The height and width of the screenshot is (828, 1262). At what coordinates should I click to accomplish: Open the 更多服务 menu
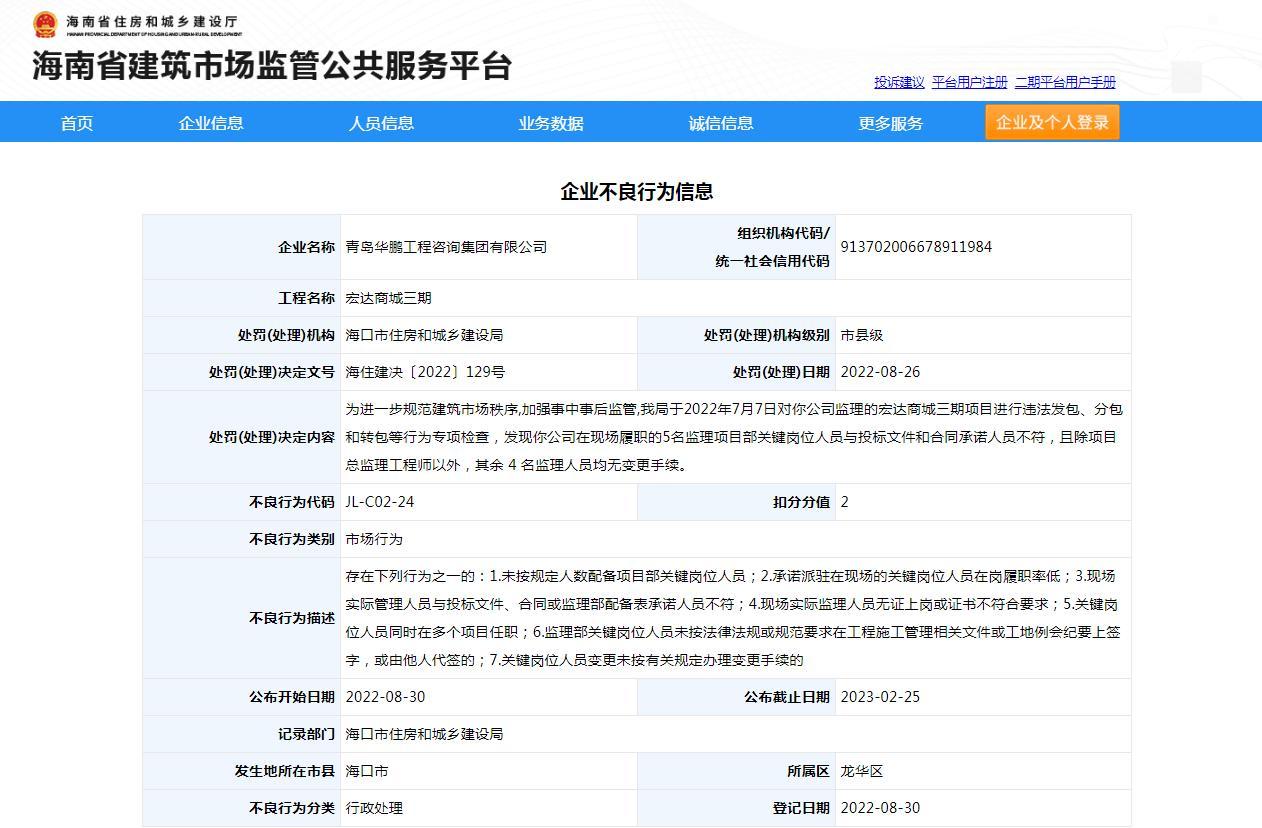[x=891, y=123]
